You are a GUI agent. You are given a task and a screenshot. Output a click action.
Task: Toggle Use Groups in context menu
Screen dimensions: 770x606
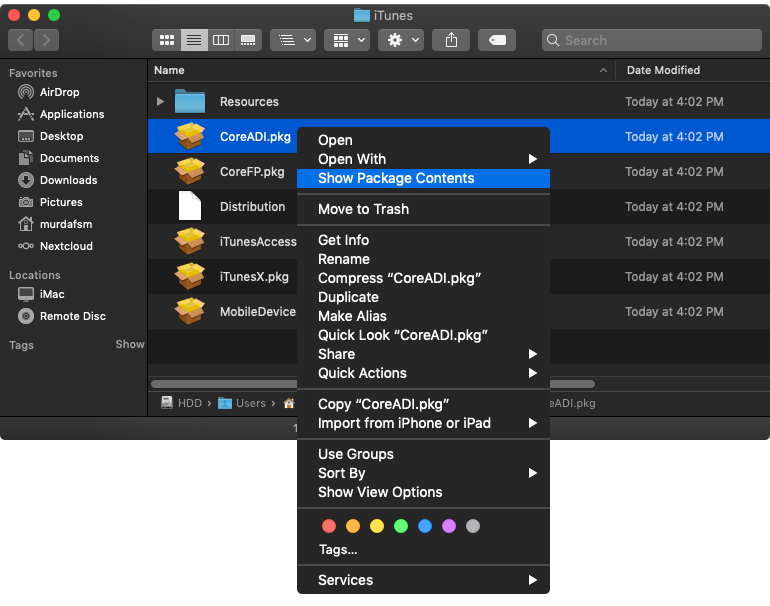(423, 454)
